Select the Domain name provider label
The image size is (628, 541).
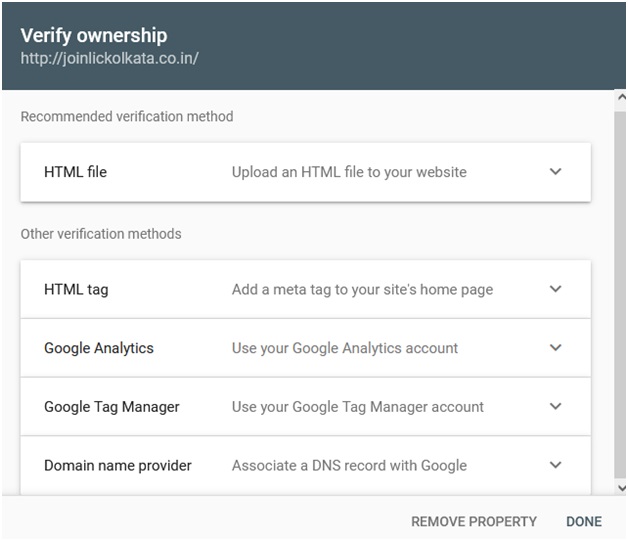pos(118,465)
